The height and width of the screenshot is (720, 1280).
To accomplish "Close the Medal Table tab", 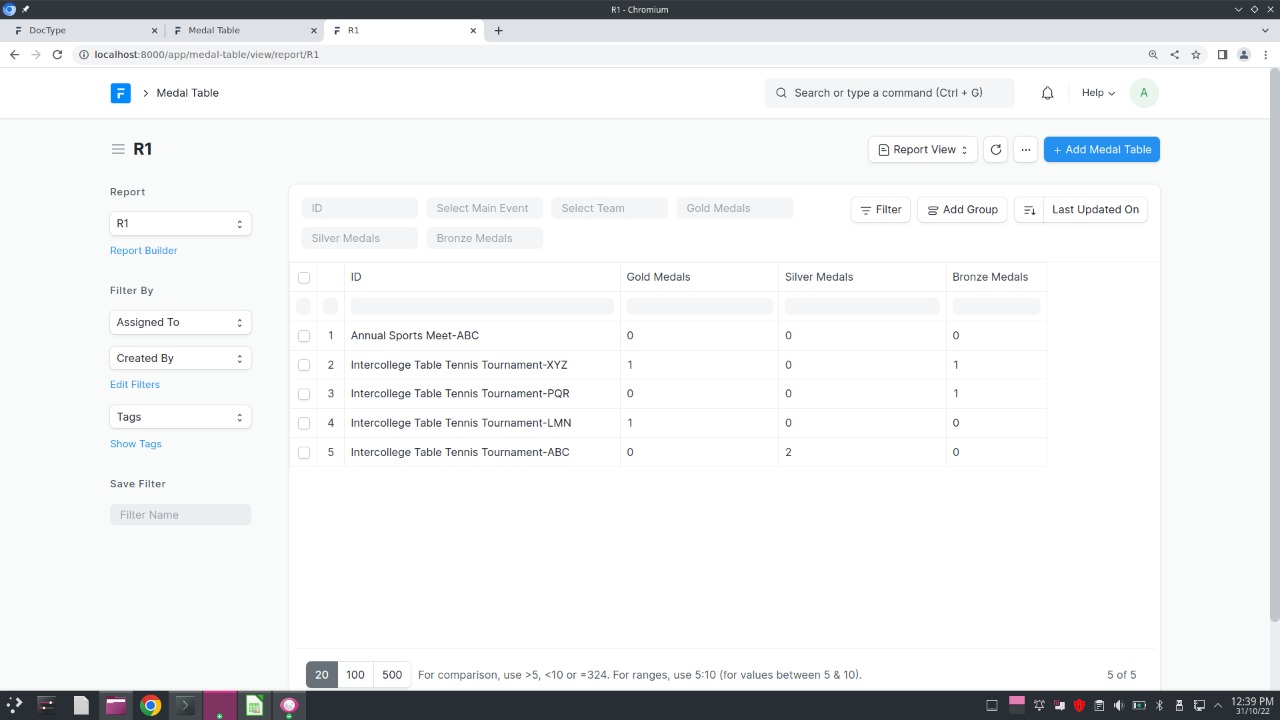I will [x=314, y=30].
